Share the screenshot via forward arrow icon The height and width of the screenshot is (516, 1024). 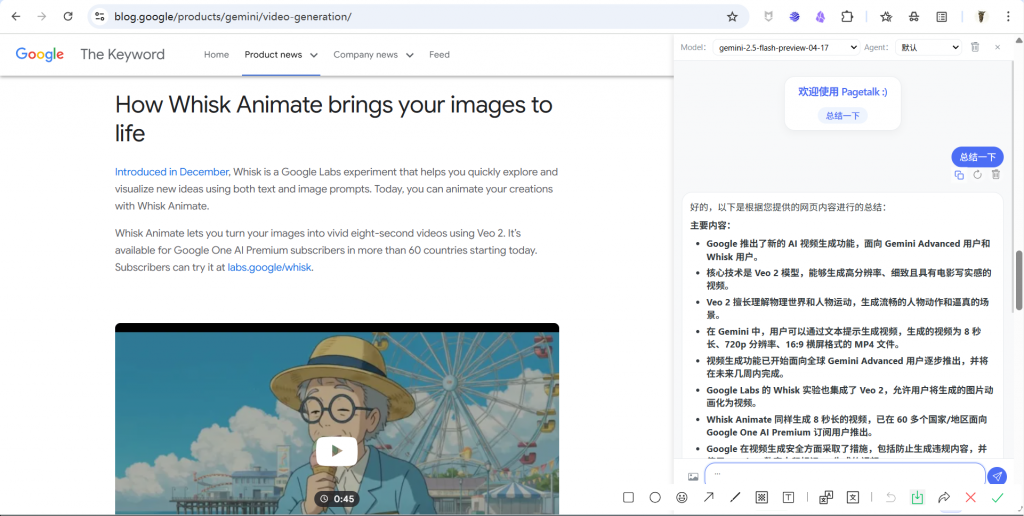944,498
